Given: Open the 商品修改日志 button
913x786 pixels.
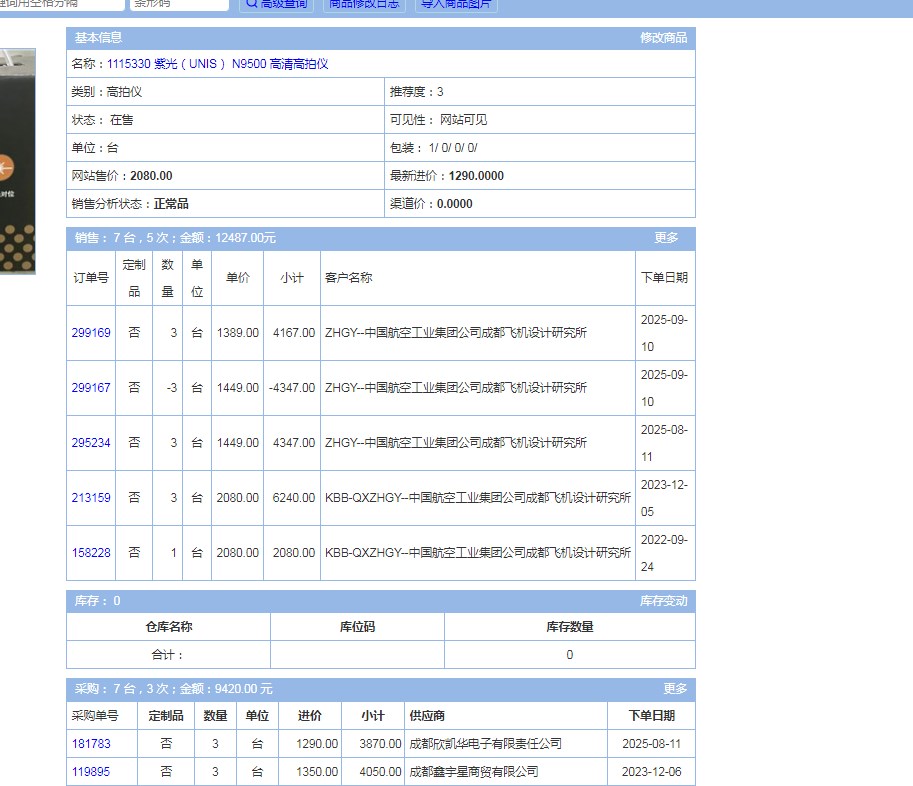Looking at the screenshot, I should coord(364,4).
